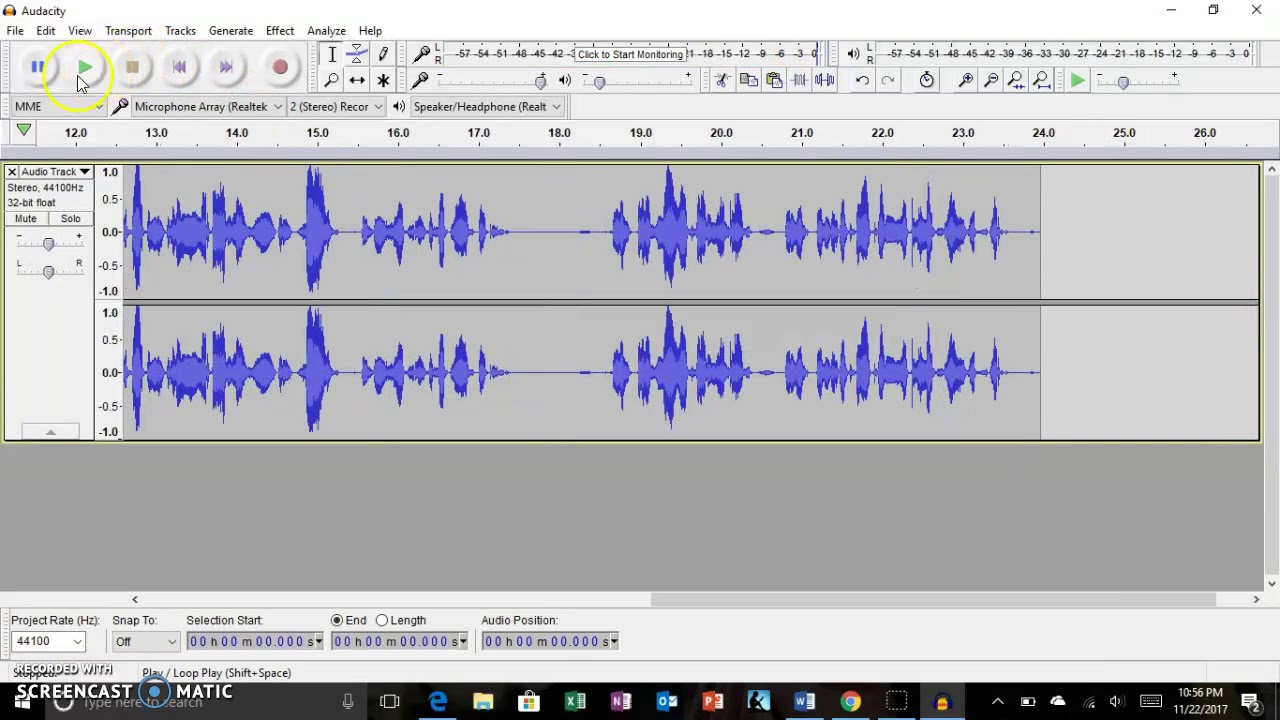
Task: Open the Edit menu
Action: [x=46, y=31]
